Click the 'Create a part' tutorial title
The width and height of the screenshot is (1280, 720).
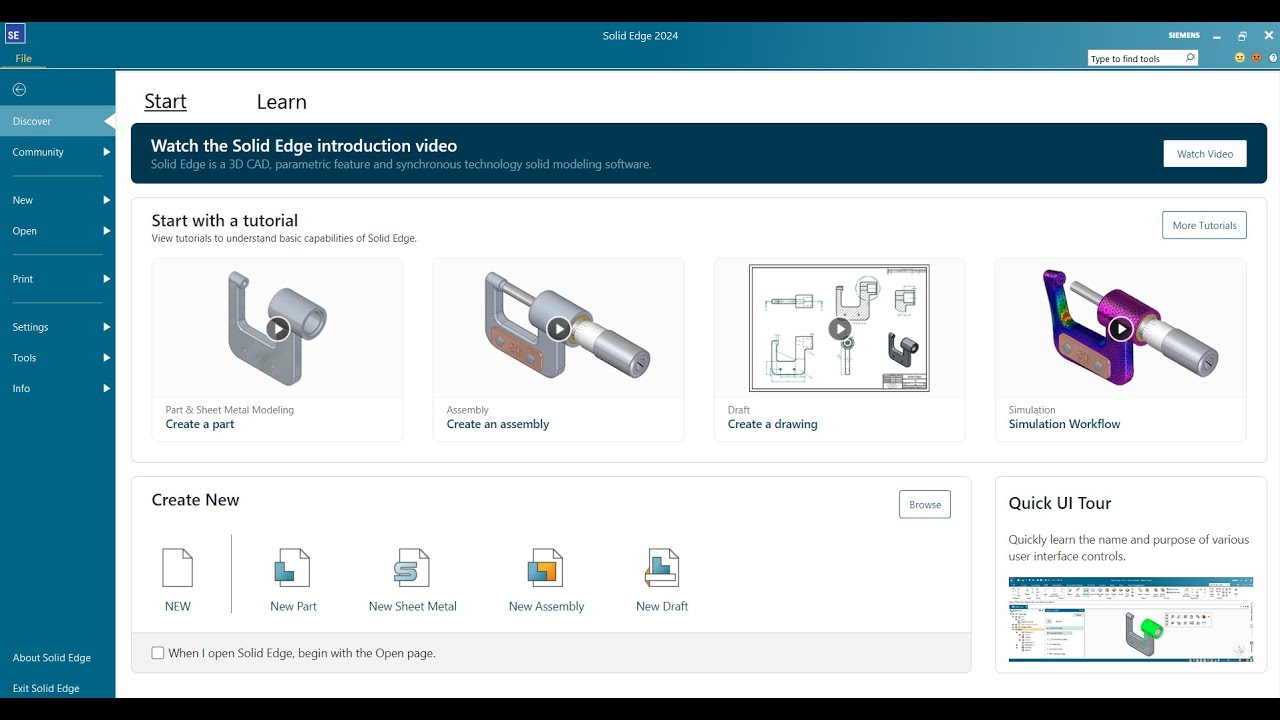200,424
